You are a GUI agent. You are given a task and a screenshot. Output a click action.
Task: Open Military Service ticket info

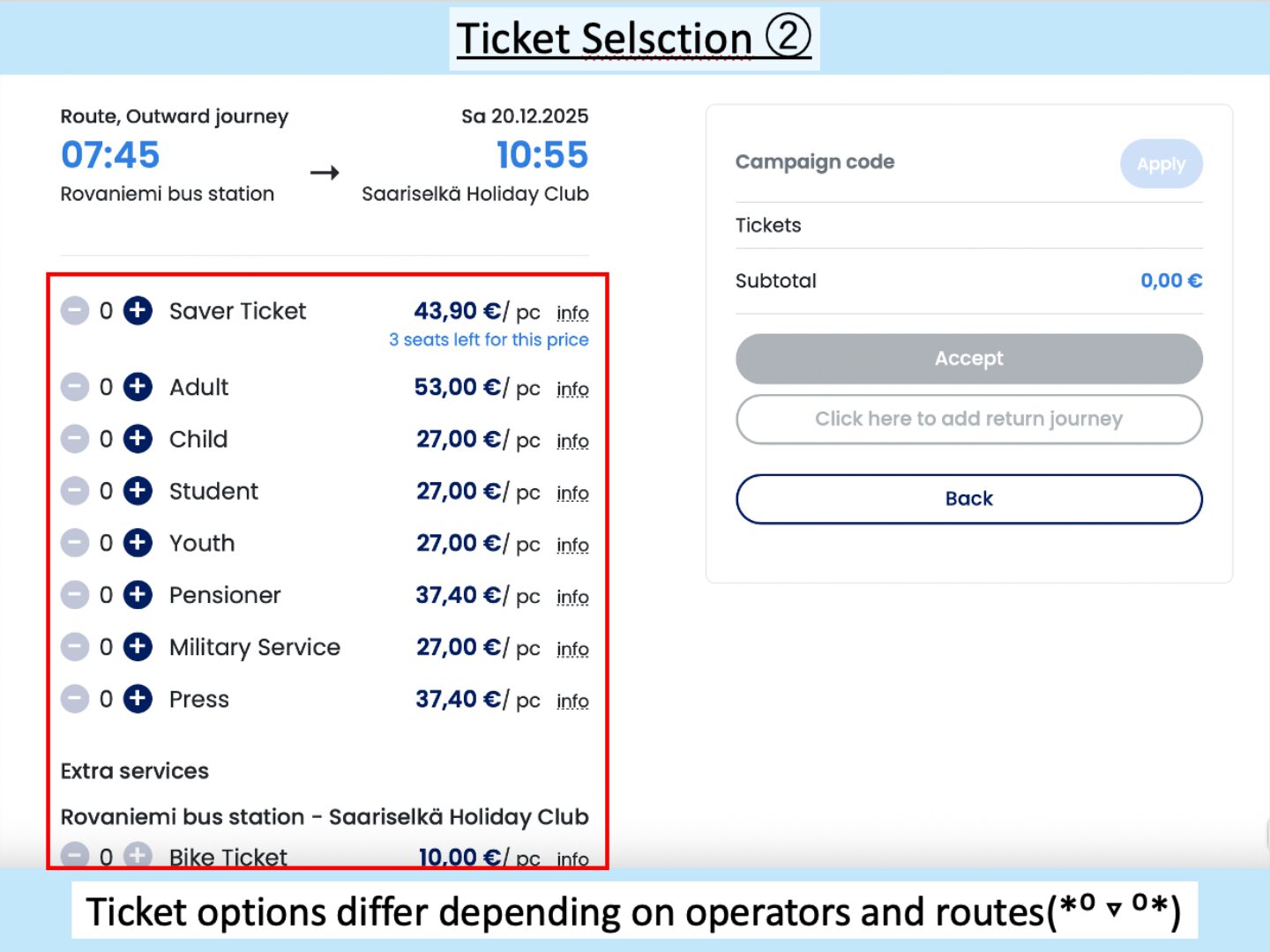coord(572,649)
